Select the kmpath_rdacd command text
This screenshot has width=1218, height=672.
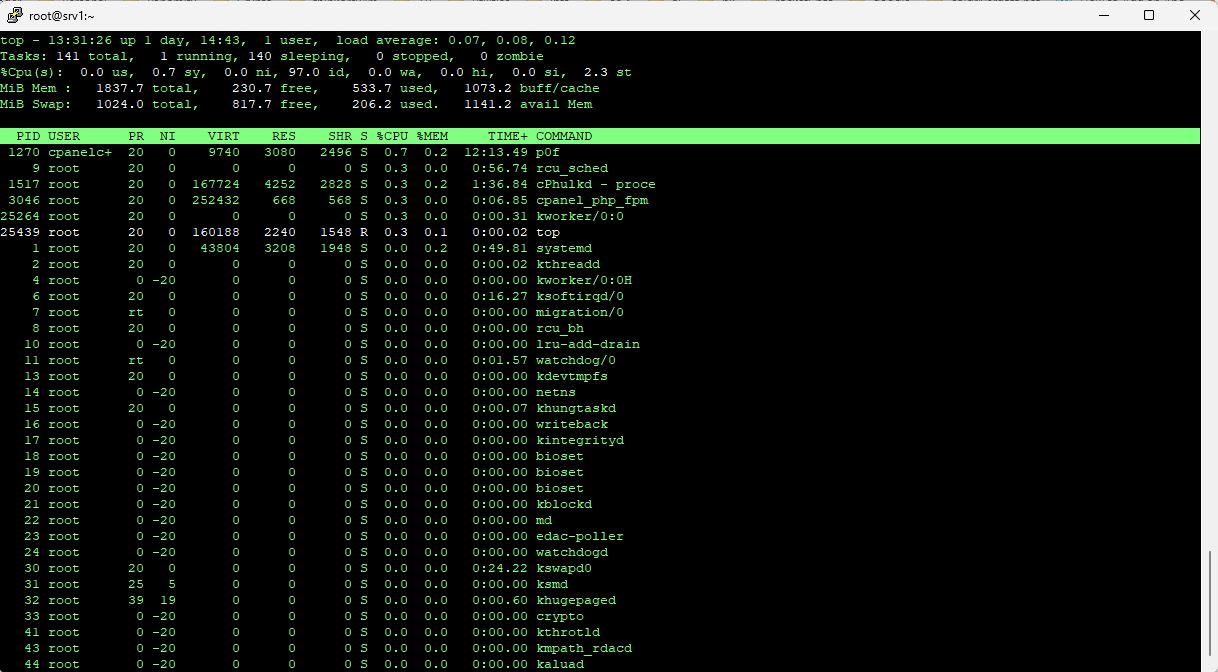[584, 648]
